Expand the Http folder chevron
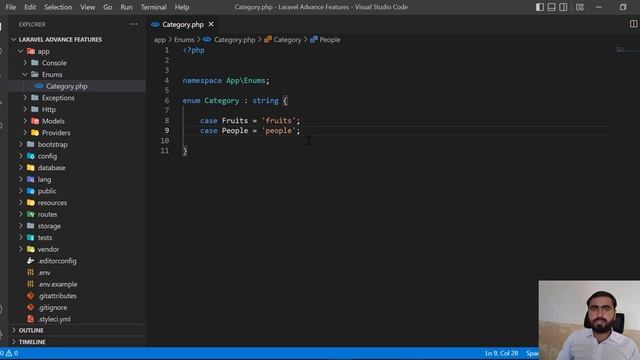This screenshot has width=640, height=360. 25,109
